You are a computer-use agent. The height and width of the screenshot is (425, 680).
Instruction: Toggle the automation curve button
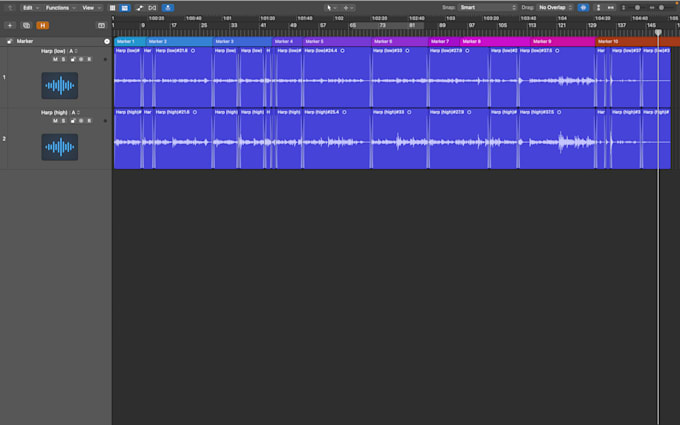[140, 8]
